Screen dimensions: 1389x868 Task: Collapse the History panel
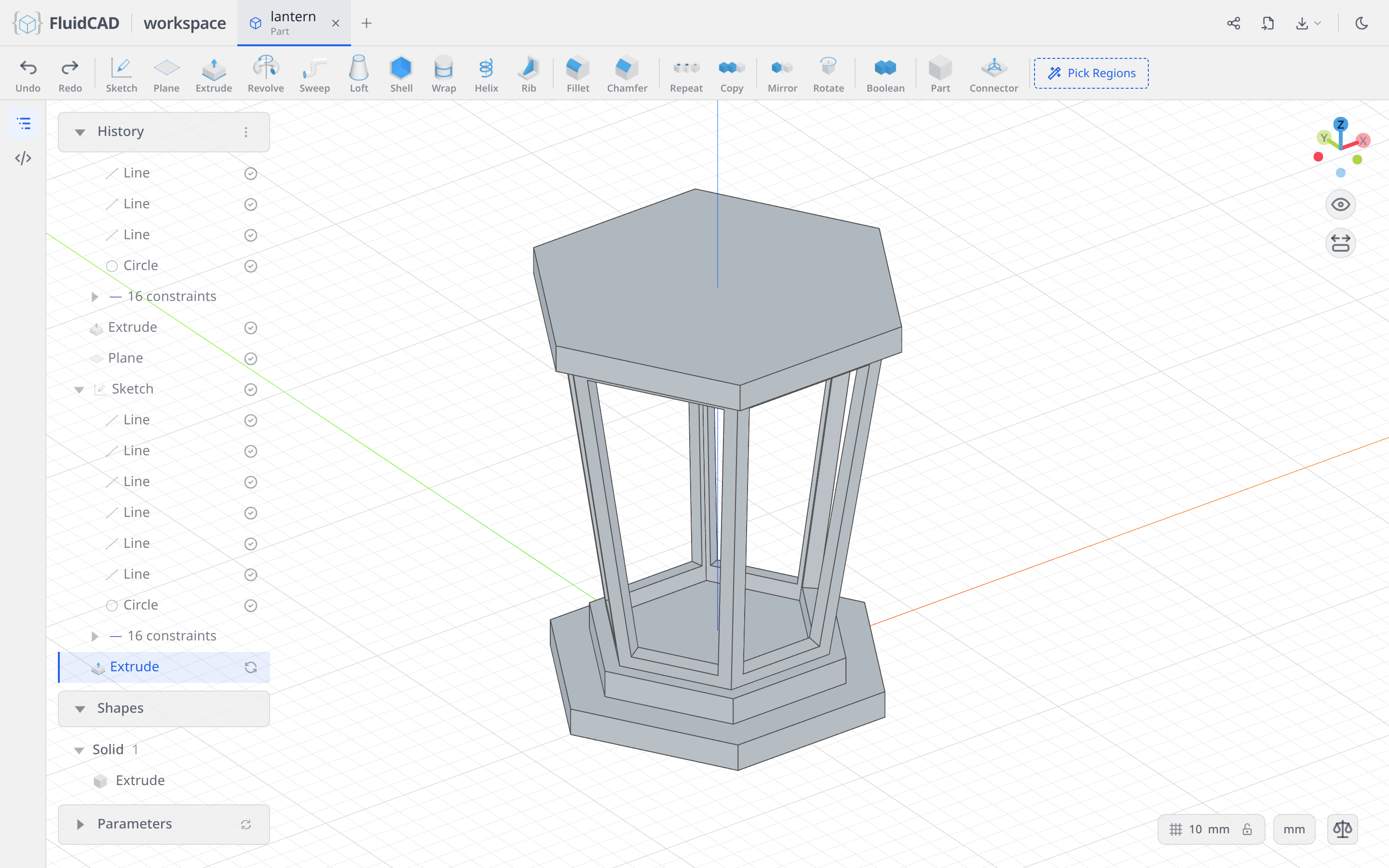(80, 132)
